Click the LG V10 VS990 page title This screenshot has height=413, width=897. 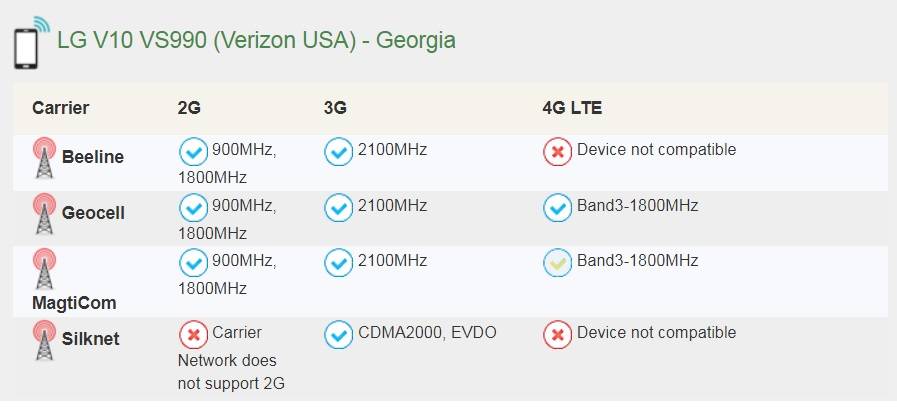256,40
